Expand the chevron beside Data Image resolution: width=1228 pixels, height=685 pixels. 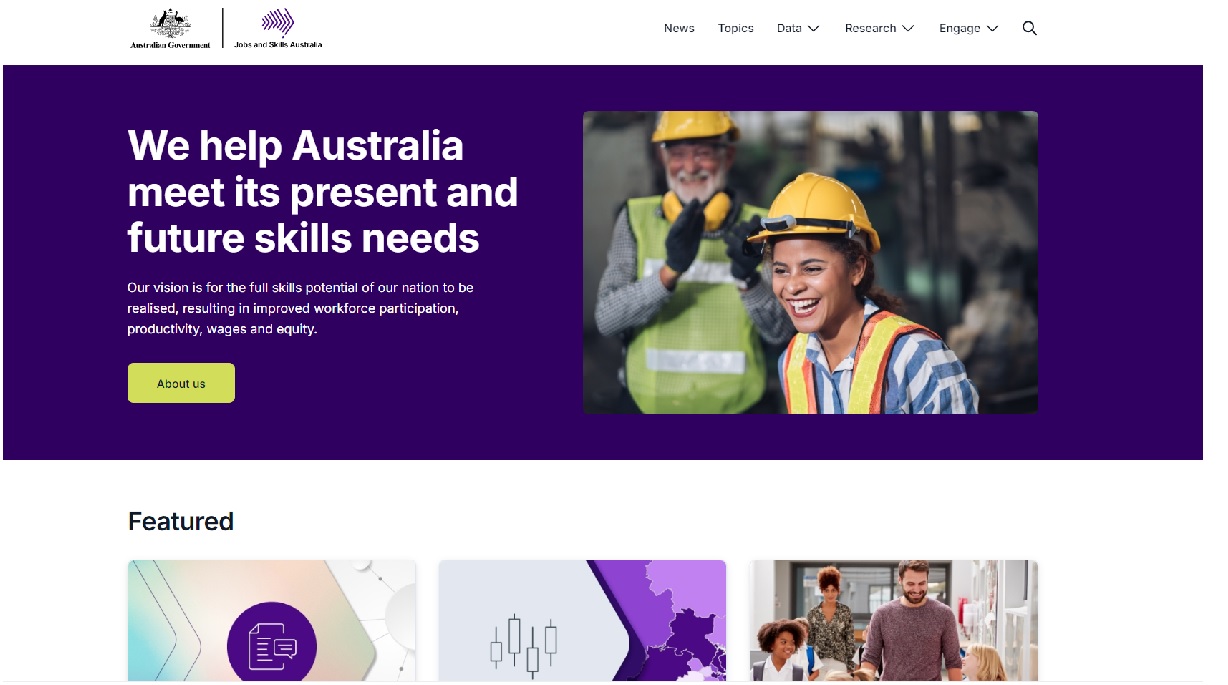(x=813, y=28)
